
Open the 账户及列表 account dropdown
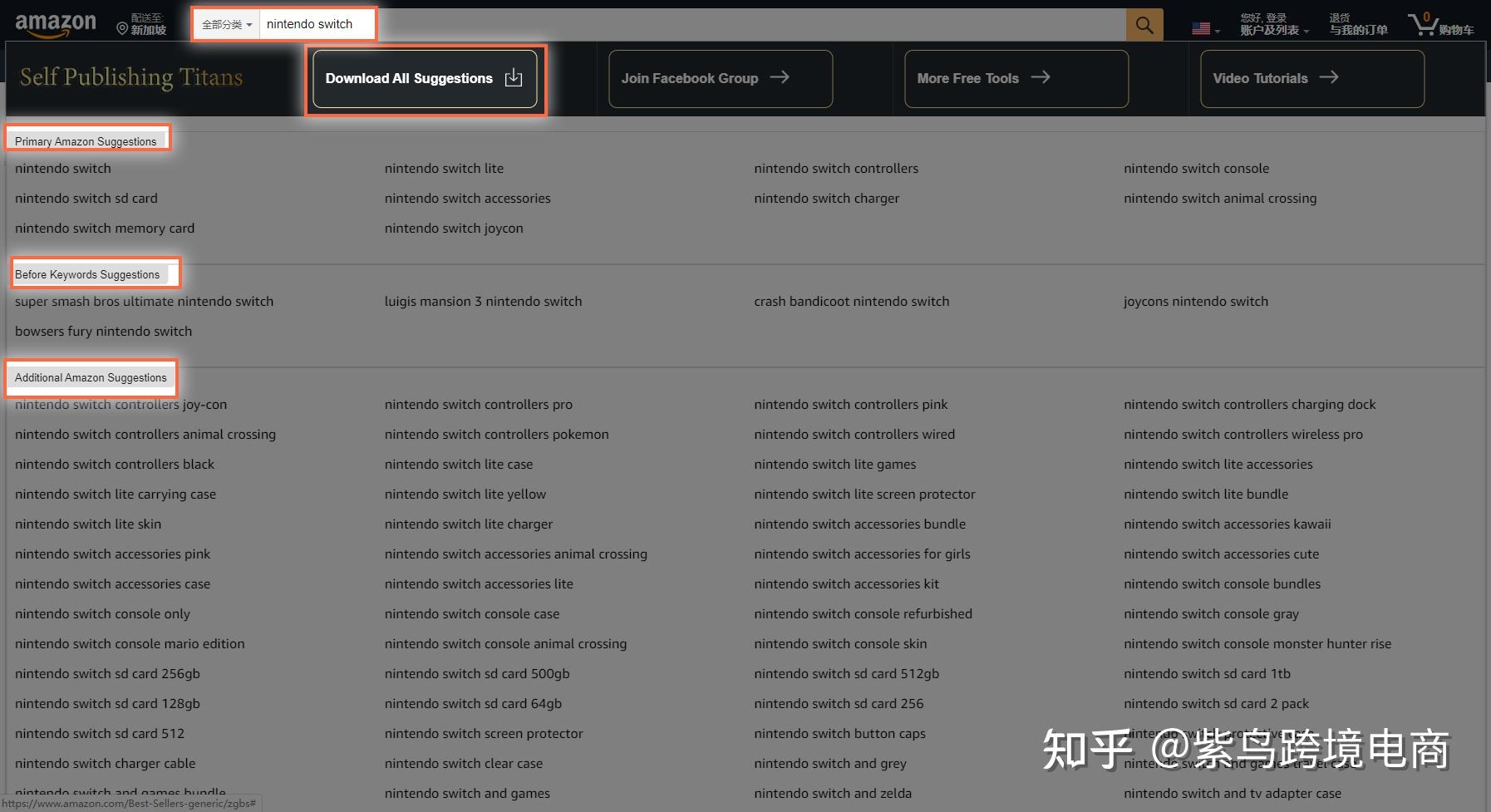click(1274, 24)
